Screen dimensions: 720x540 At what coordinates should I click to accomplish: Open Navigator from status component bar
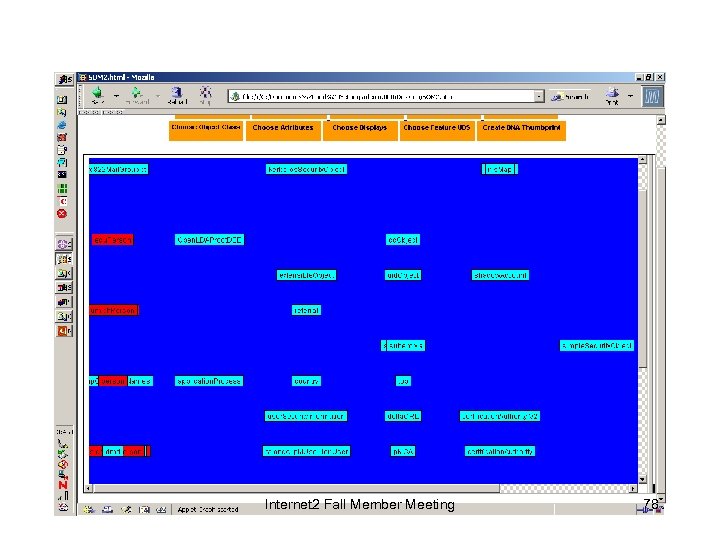point(89,509)
